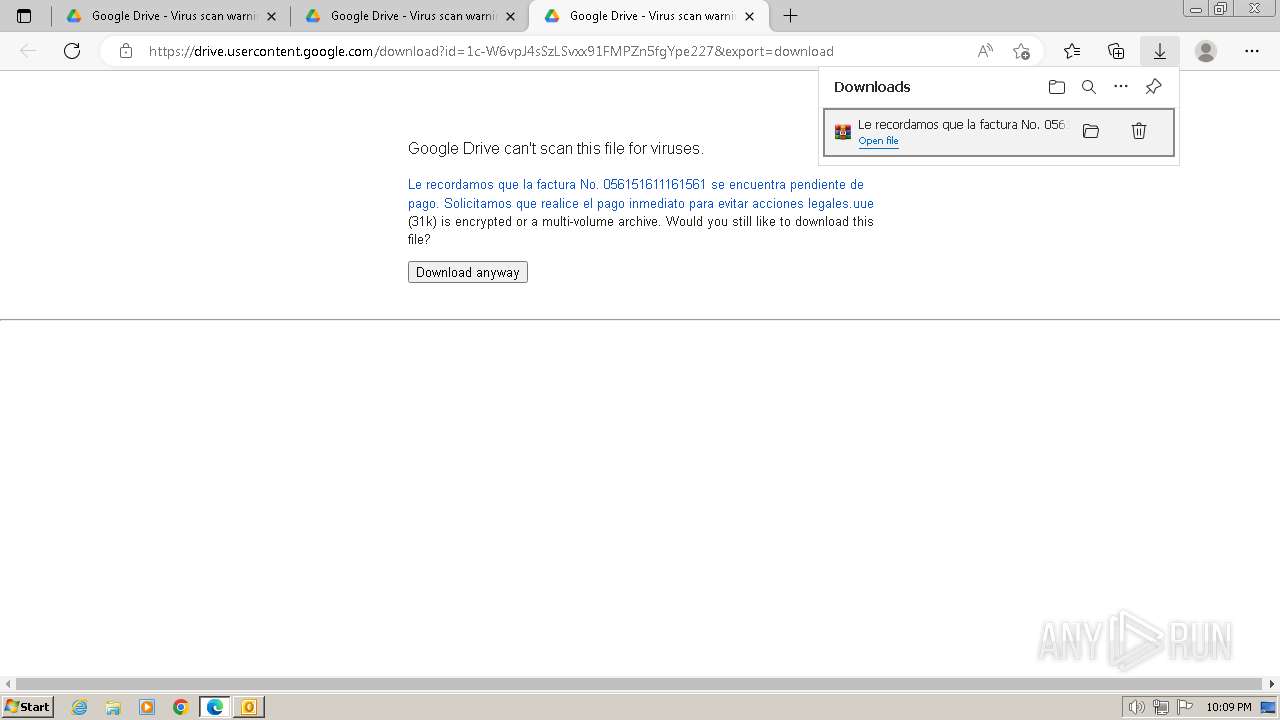Open File Explorer from taskbar
Image resolution: width=1280 pixels, height=720 pixels.
(113, 707)
